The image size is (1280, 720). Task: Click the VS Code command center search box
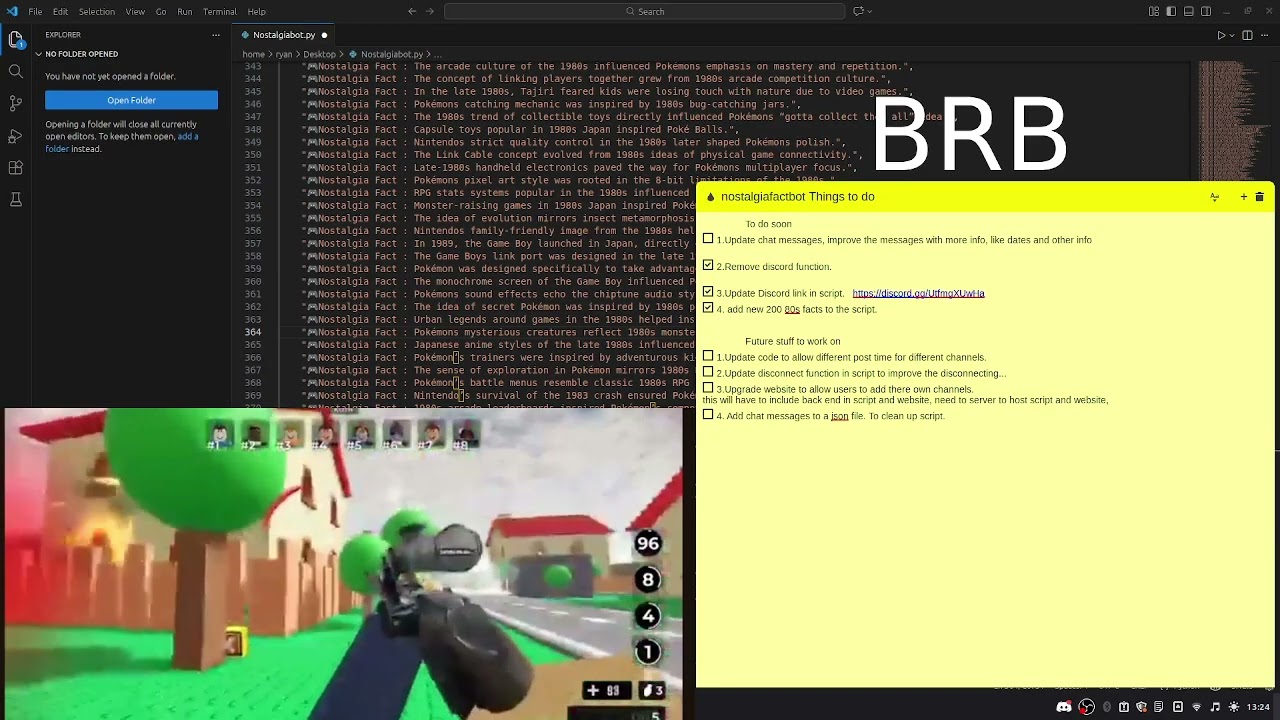pyautogui.click(x=644, y=11)
